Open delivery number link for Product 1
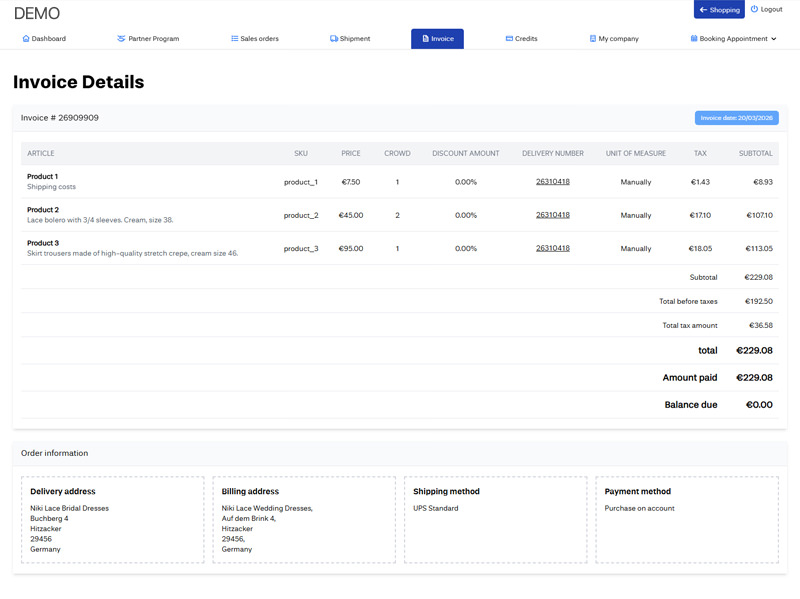 point(552,182)
